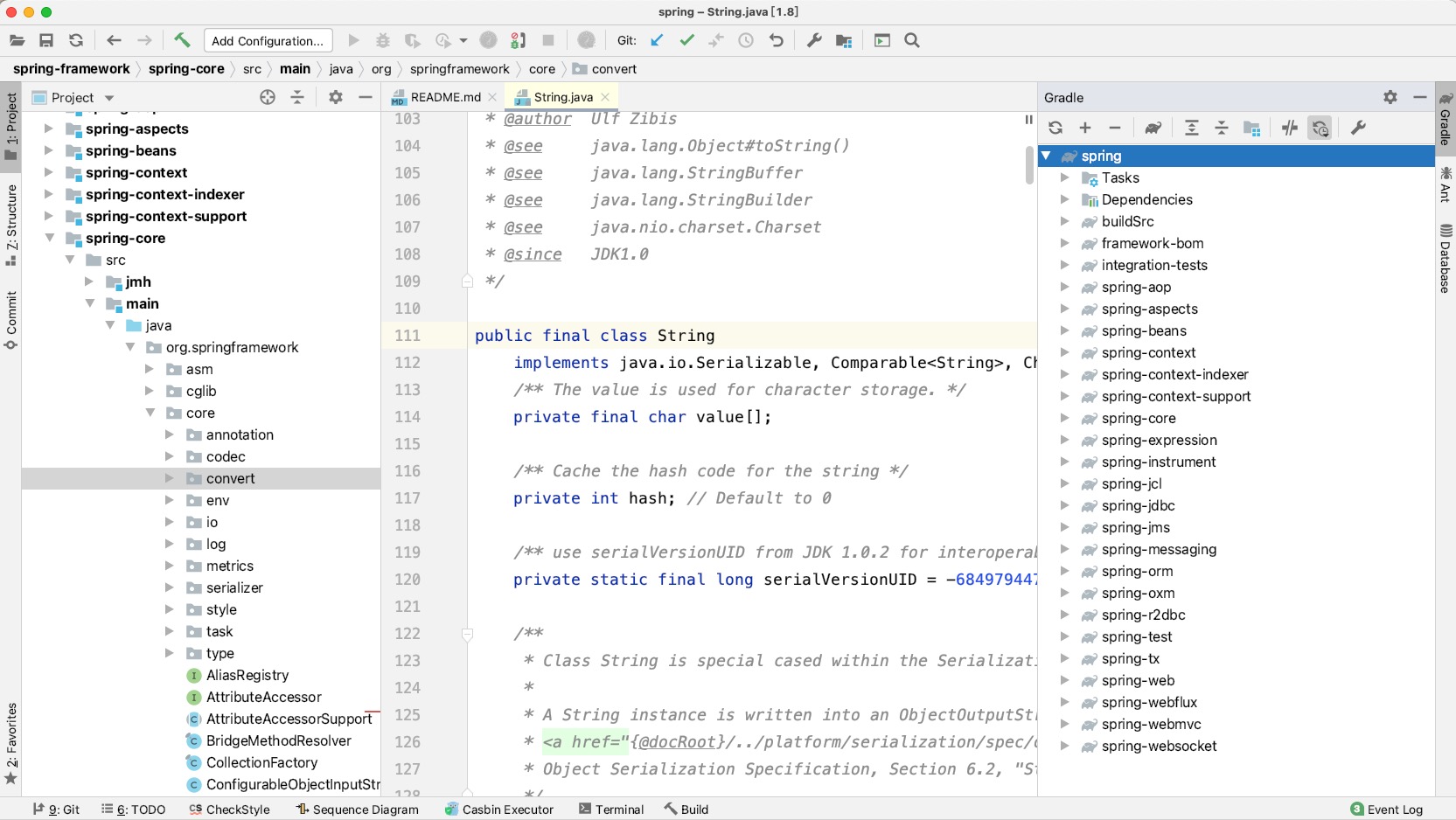
Task: Rollback changes with the undo arrow icon
Action: pos(776,40)
